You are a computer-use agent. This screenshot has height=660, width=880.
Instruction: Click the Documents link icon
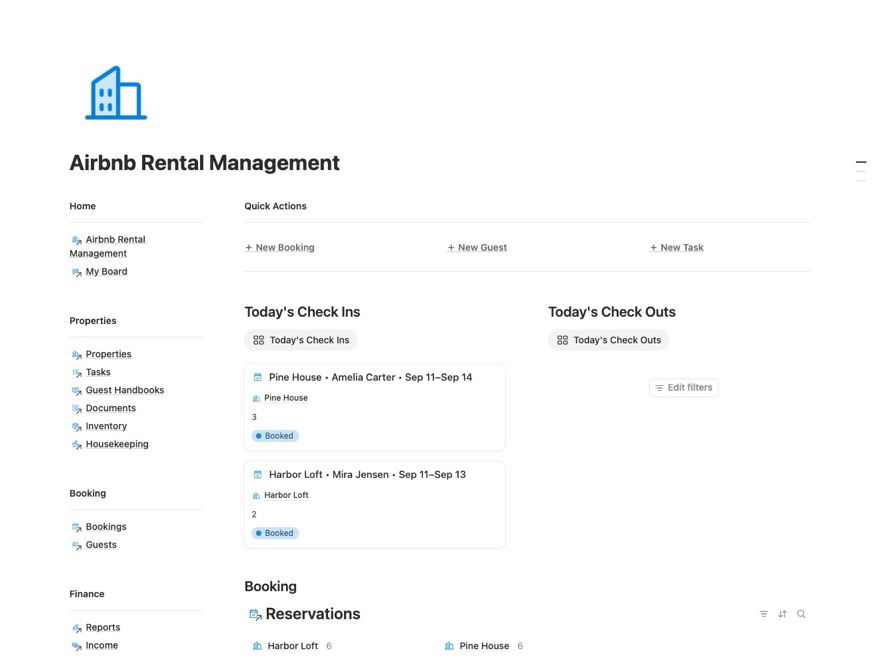click(76, 409)
